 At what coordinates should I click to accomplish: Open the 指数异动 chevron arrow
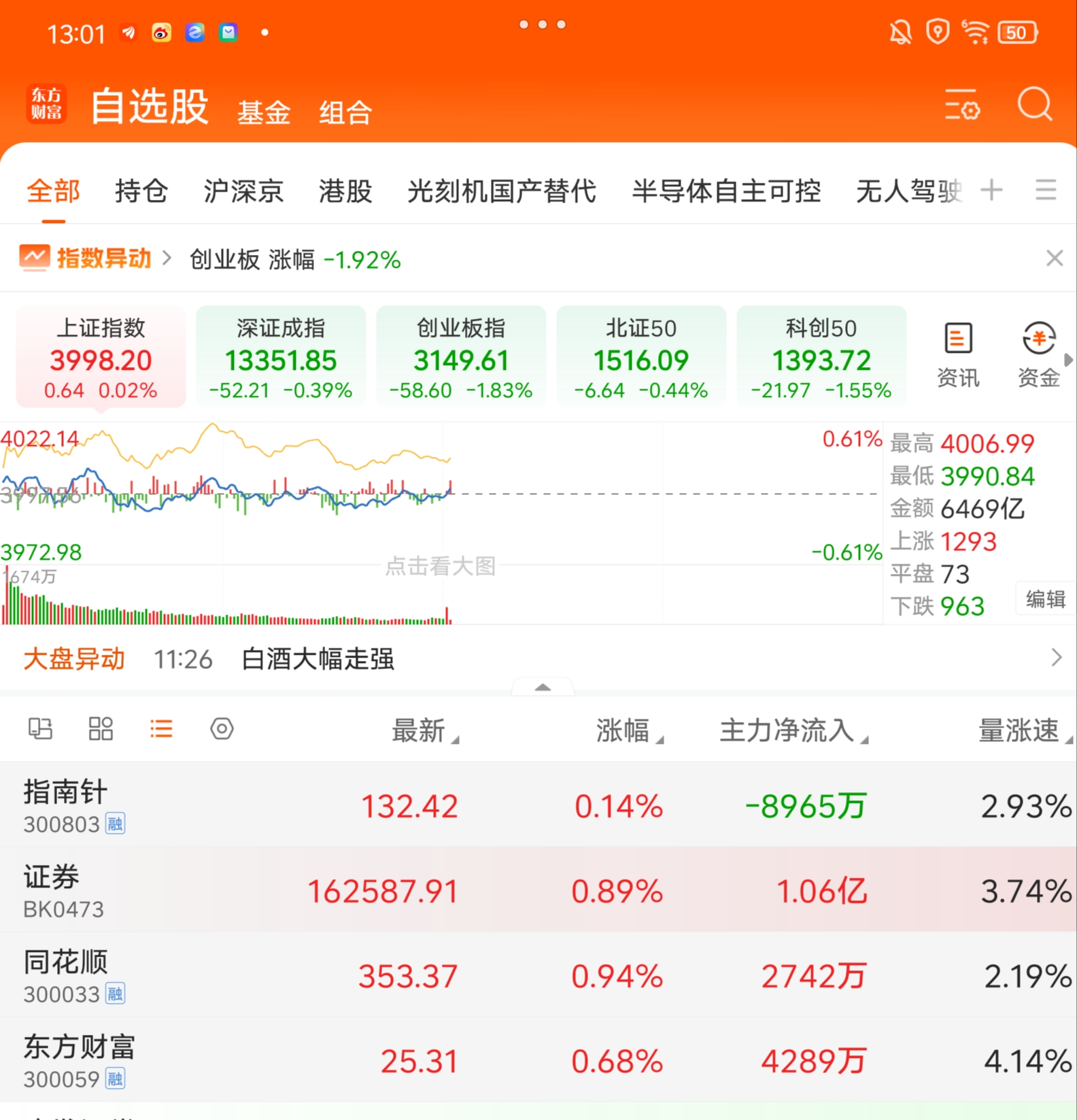pyautogui.click(x=167, y=258)
